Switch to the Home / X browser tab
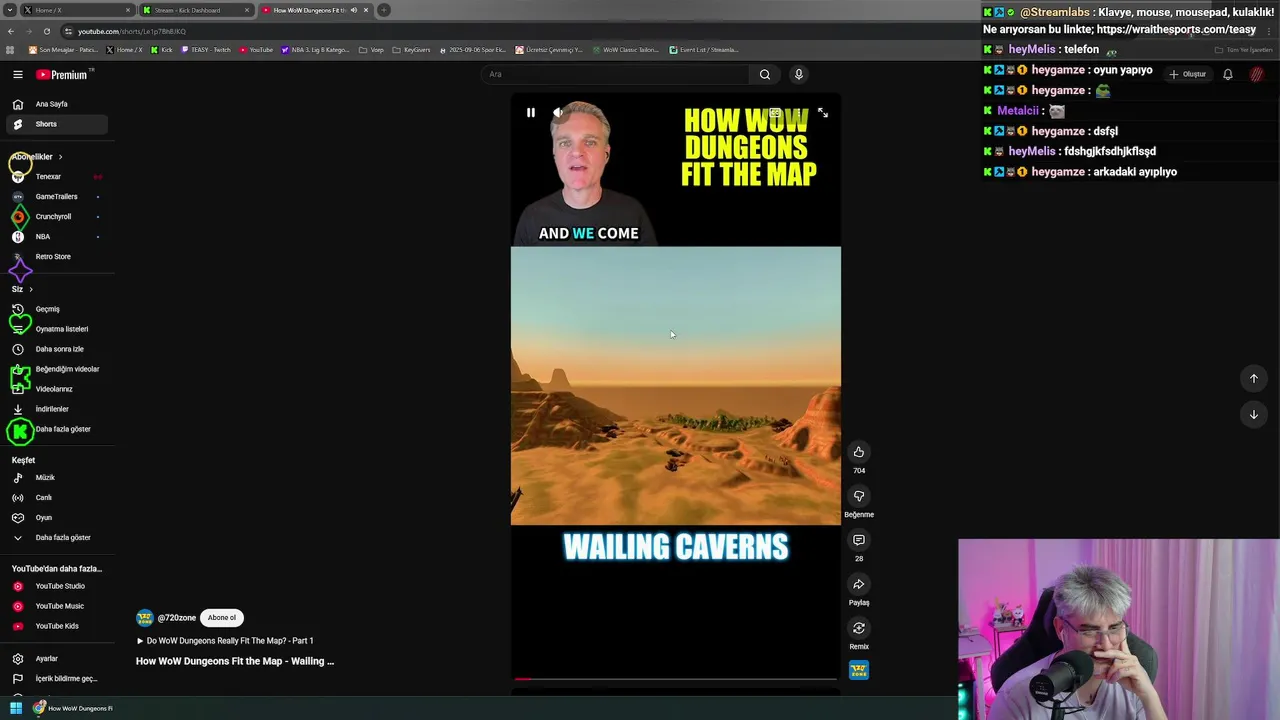The width and height of the screenshot is (1280, 720). click(x=75, y=10)
